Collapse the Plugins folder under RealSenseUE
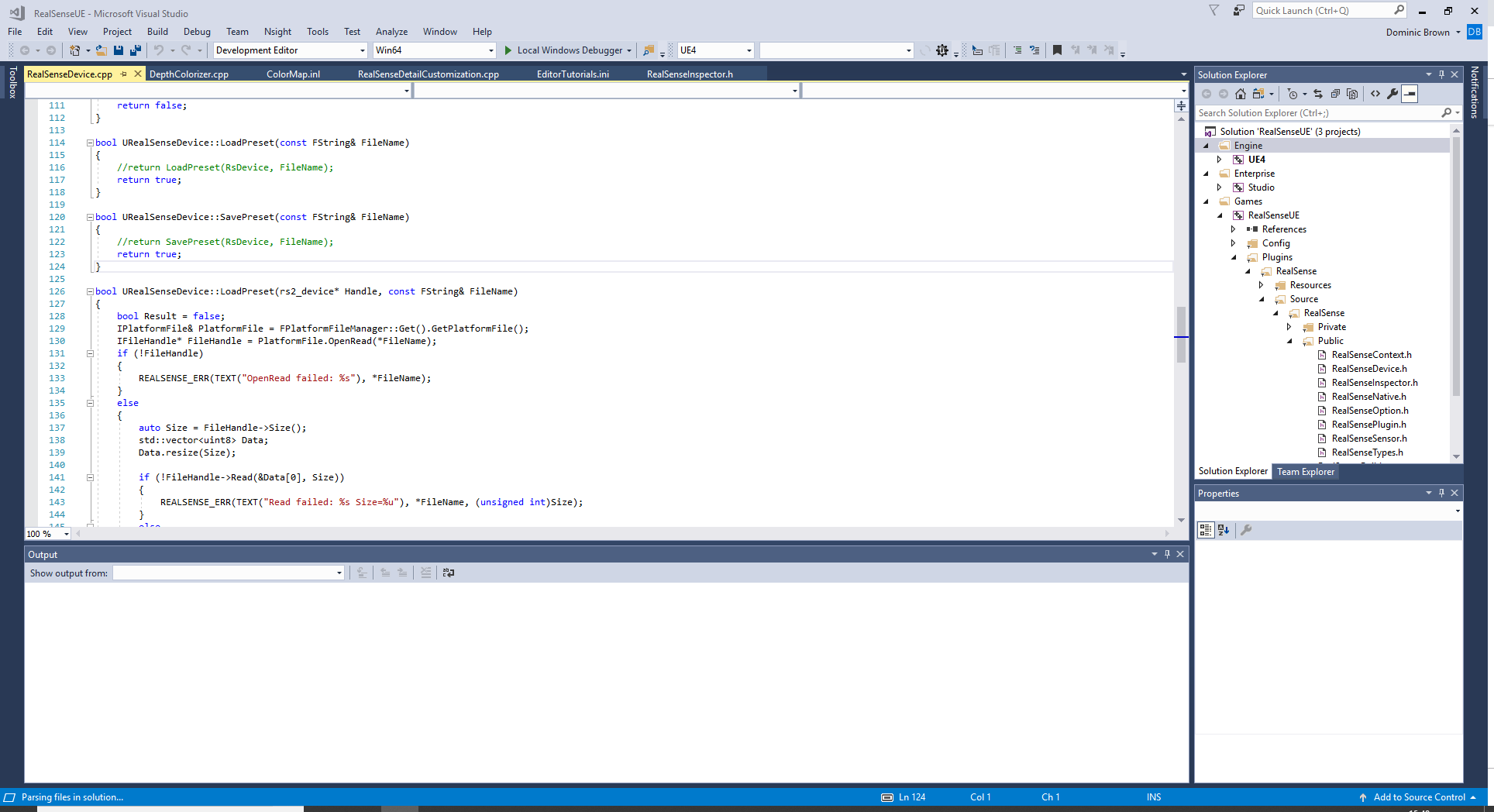 [x=1234, y=256]
